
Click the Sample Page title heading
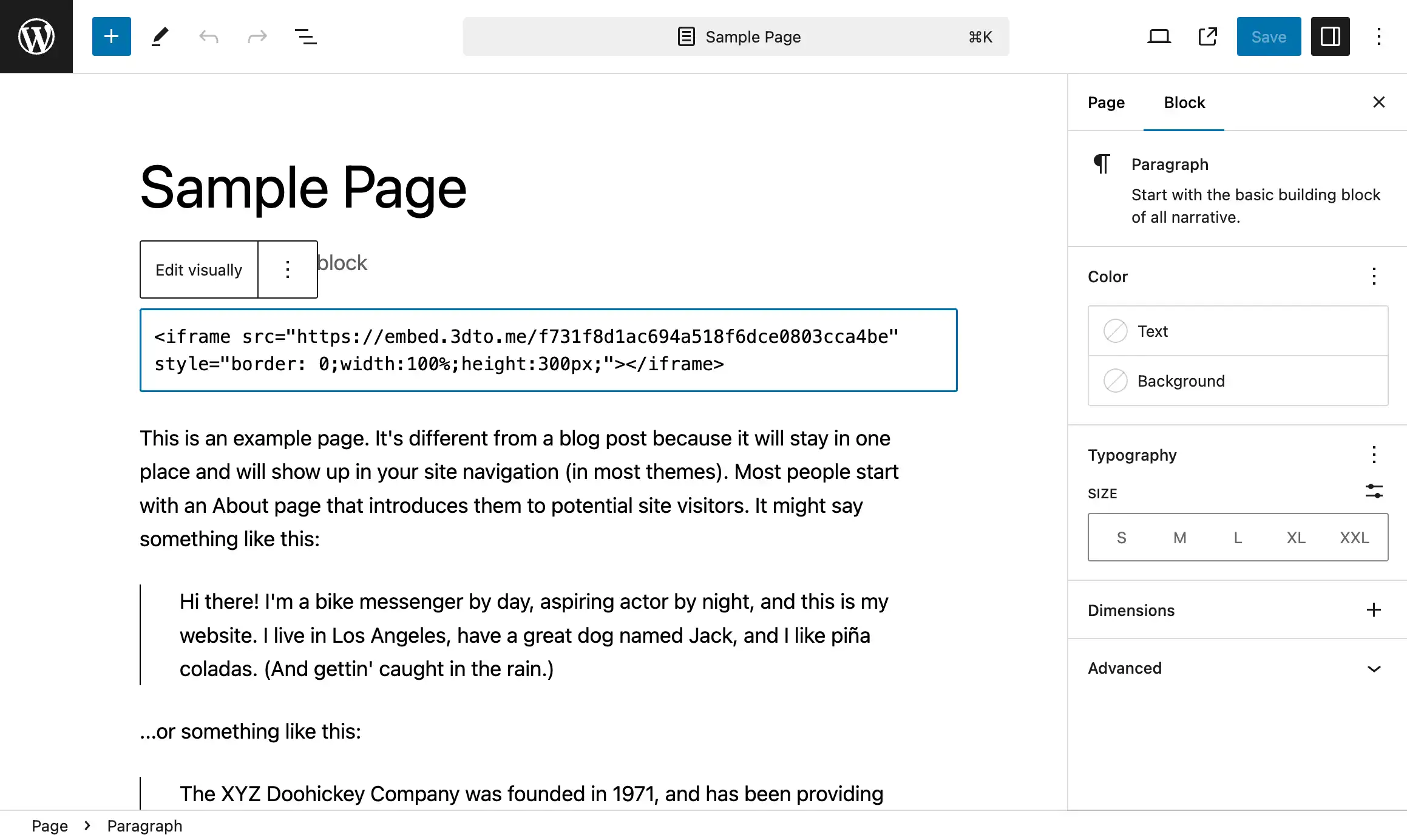[303, 188]
